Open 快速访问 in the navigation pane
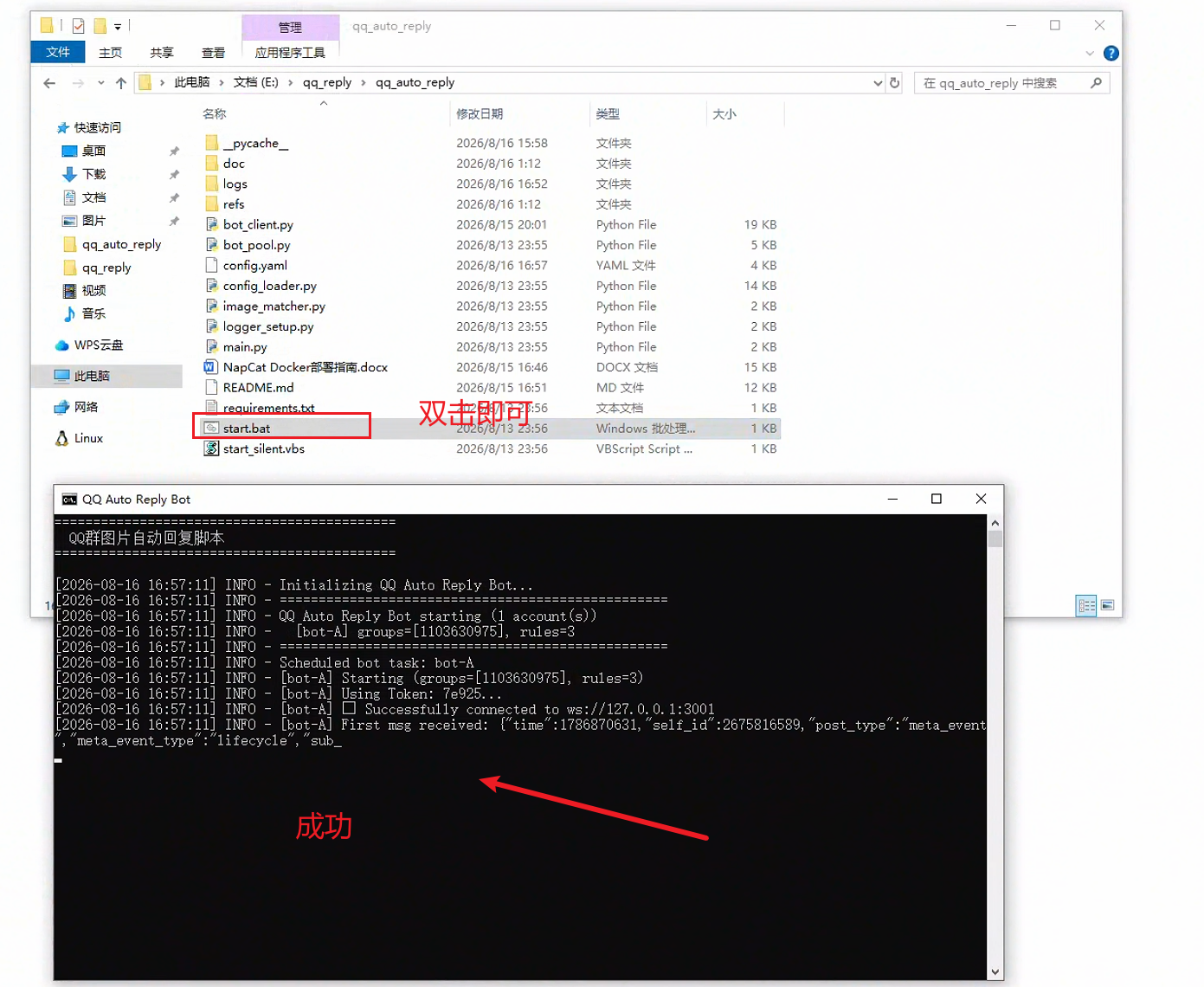Viewport: 1204px width, 987px height. click(x=97, y=127)
